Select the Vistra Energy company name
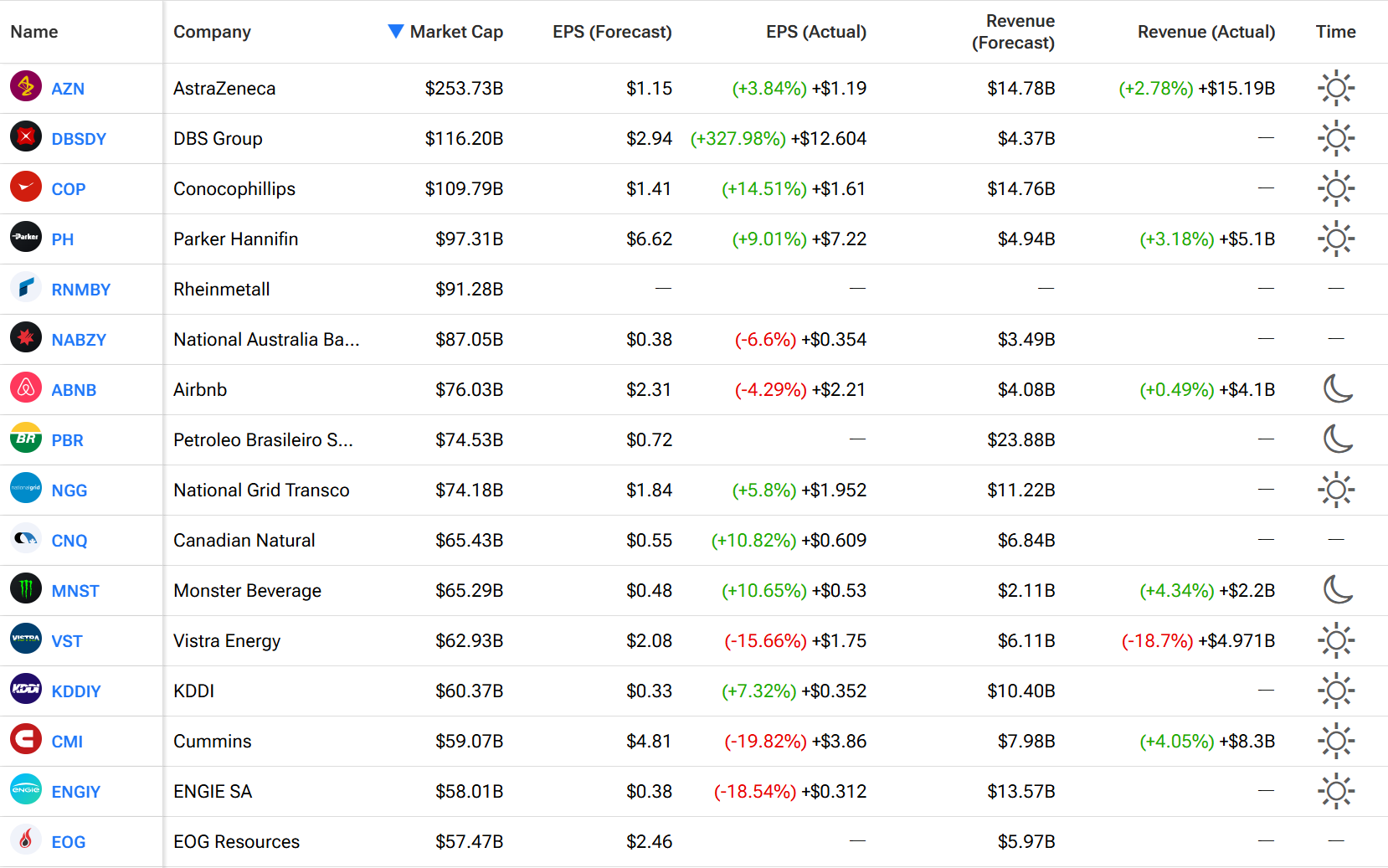This screenshot has width=1388, height=868. (227, 640)
